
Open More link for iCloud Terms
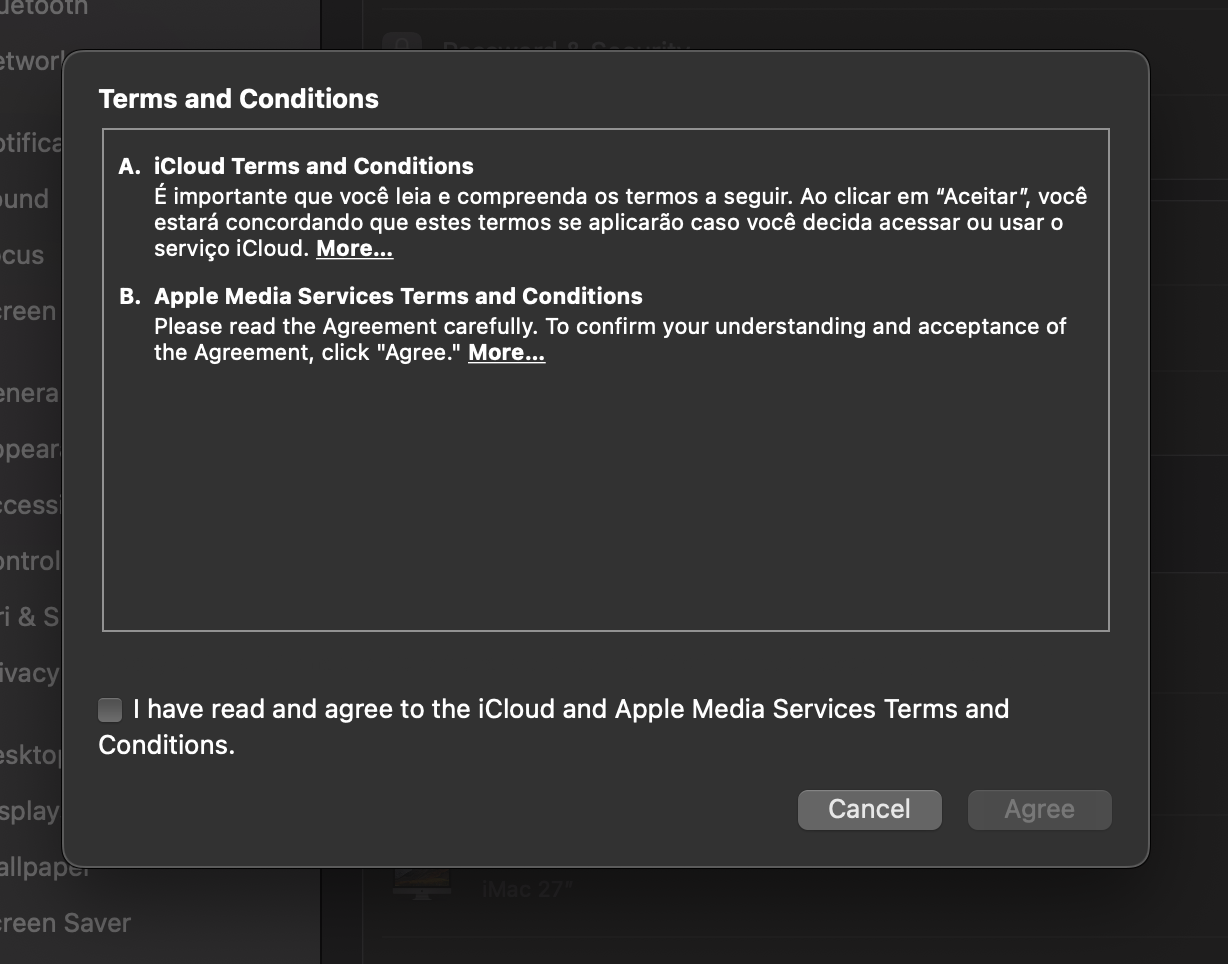coord(354,248)
